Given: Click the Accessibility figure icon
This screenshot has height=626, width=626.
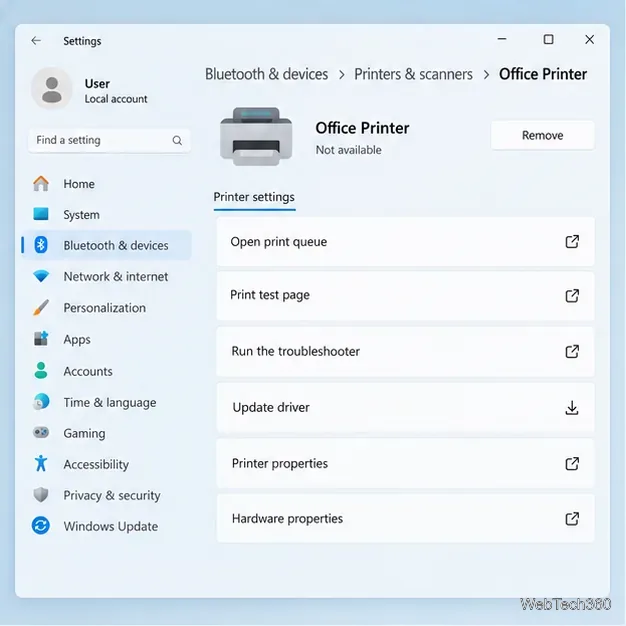Looking at the screenshot, I should pos(41,464).
